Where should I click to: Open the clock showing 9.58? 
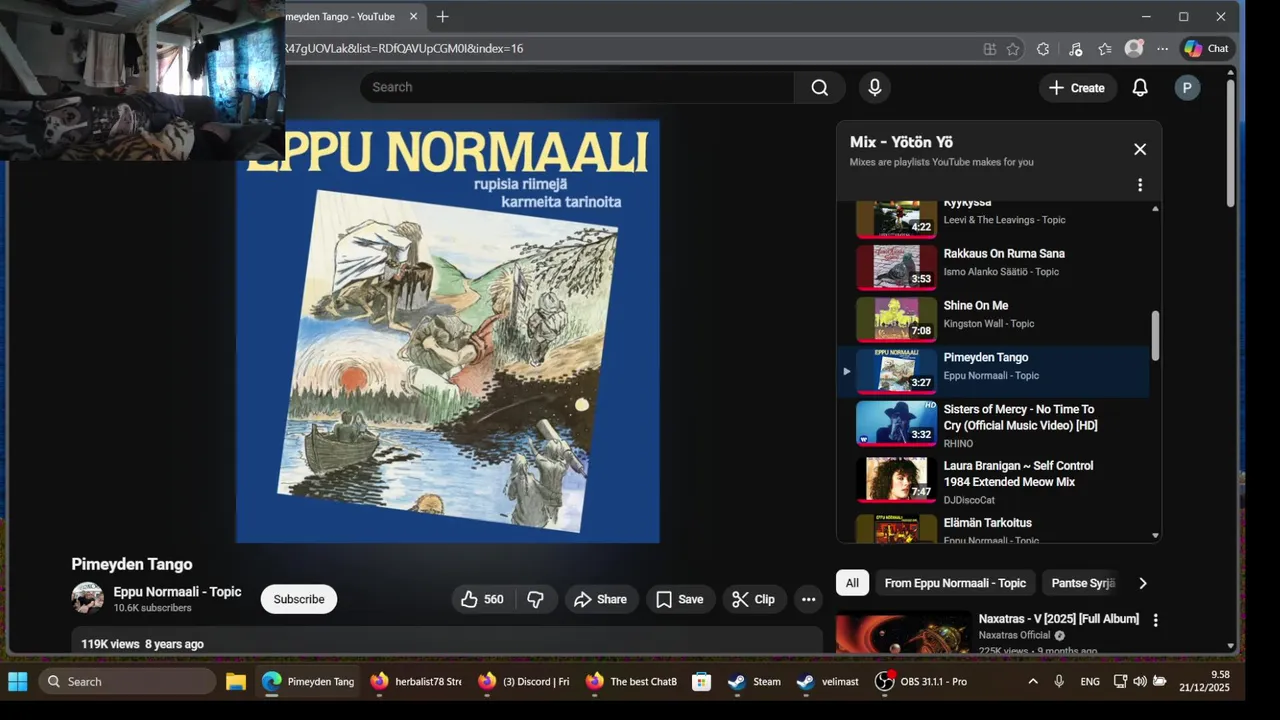pos(1204,681)
